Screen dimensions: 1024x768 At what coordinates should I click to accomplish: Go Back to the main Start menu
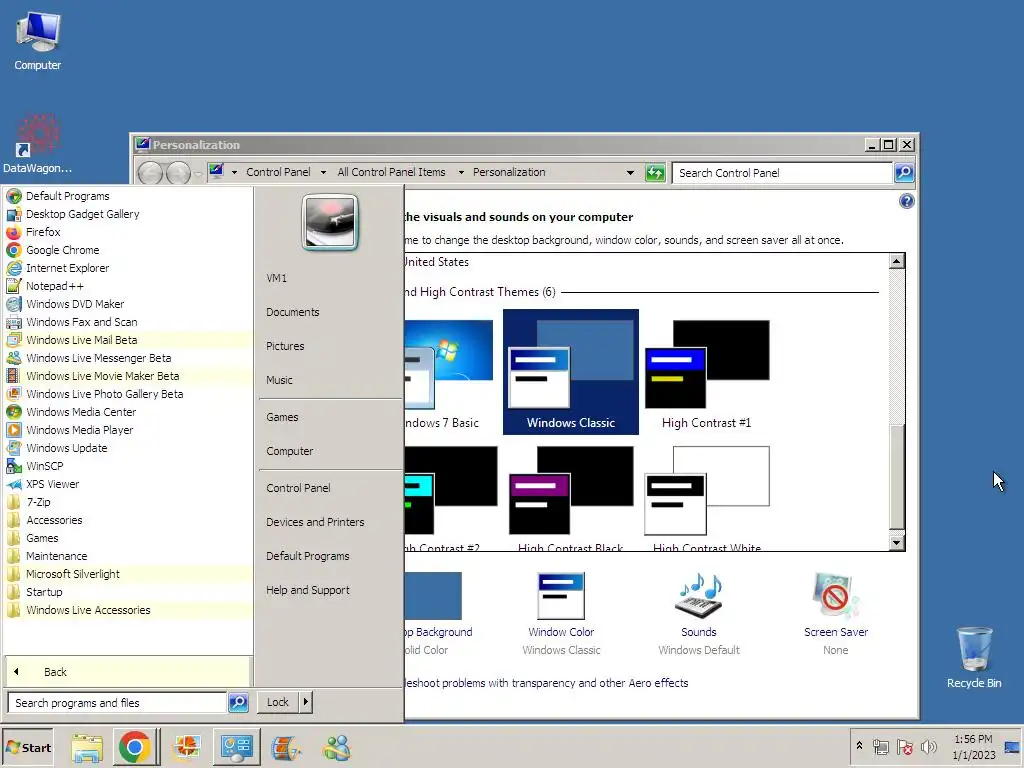(x=127, y=672)
